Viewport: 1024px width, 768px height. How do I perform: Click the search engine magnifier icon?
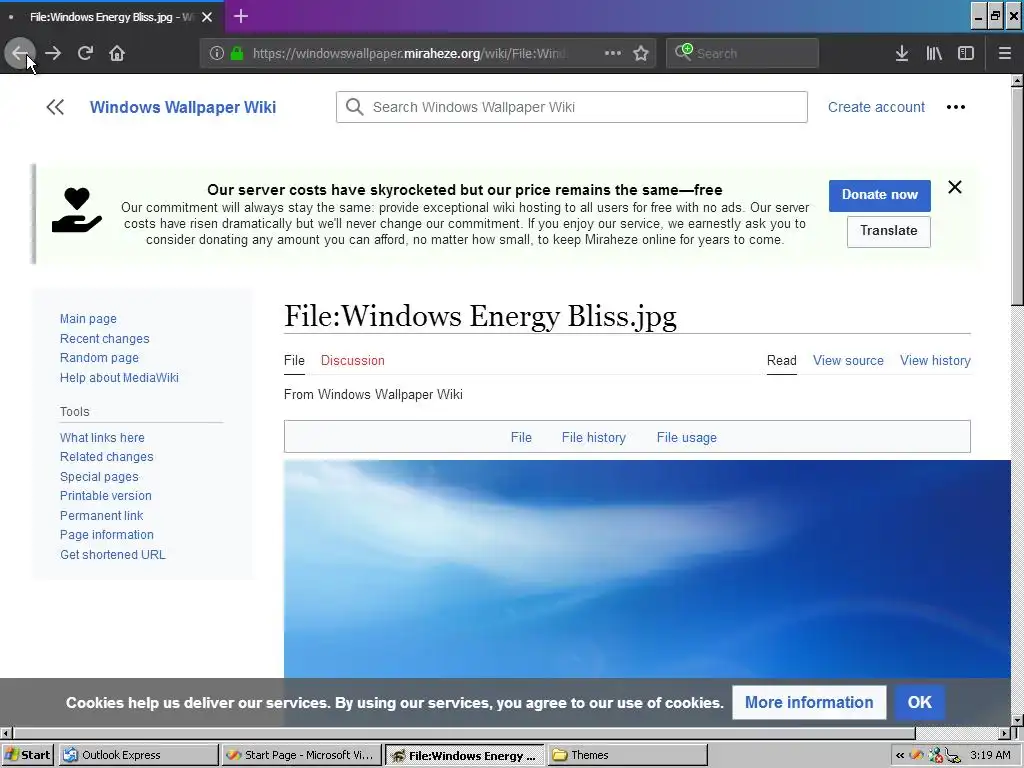(683, 52)
